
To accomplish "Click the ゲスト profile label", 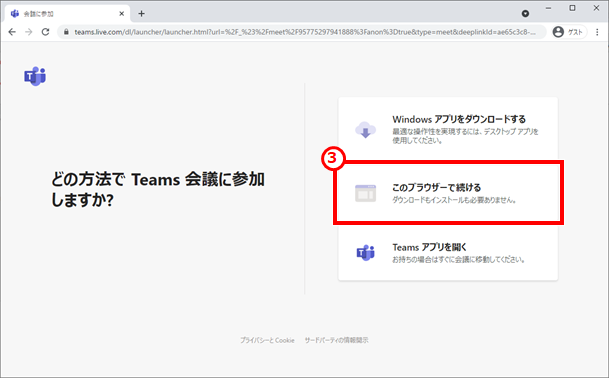I will 575,32.
